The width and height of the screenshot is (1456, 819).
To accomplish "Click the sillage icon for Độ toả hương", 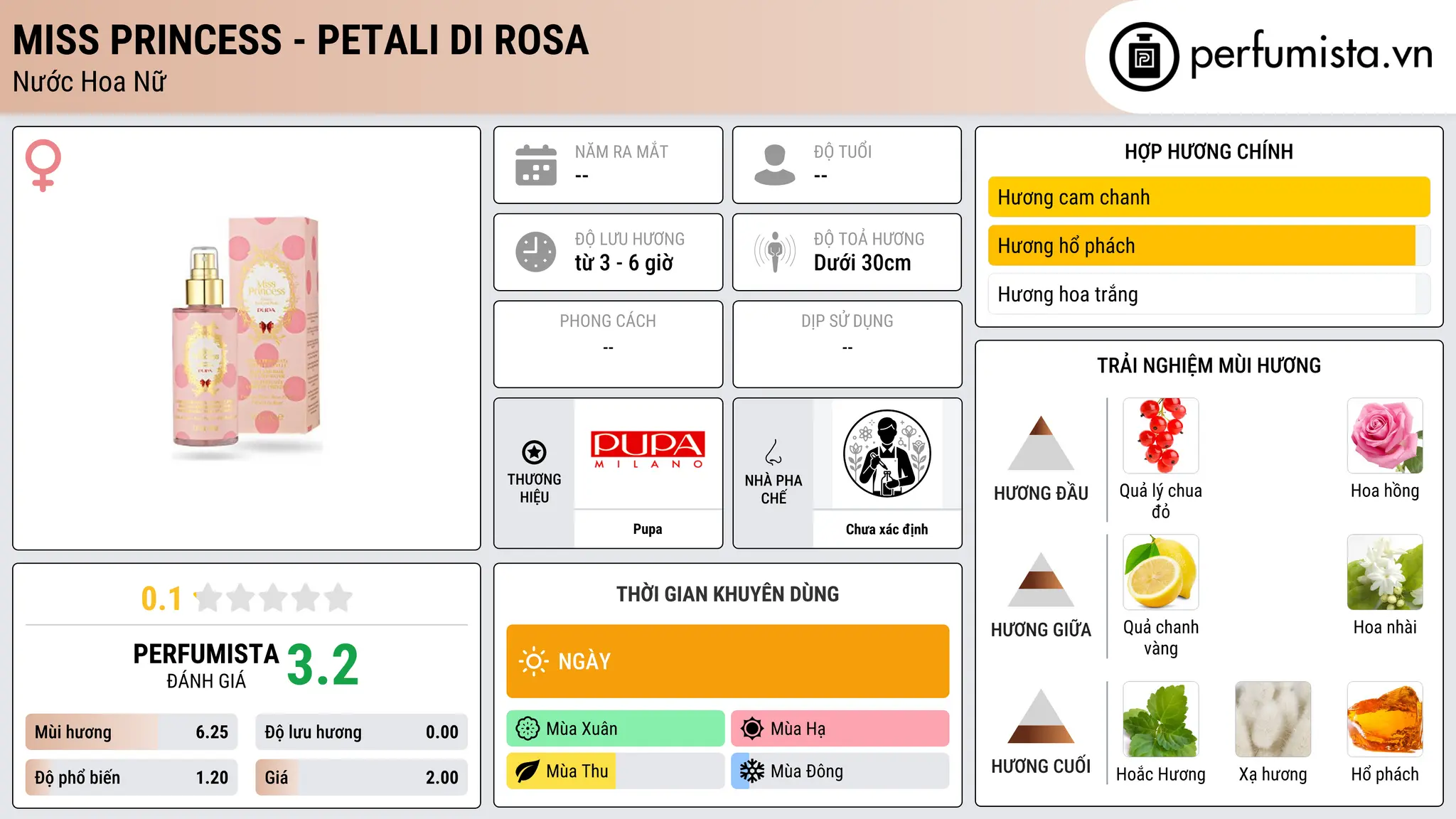I will pyautogui.click(x=775, y=252).
